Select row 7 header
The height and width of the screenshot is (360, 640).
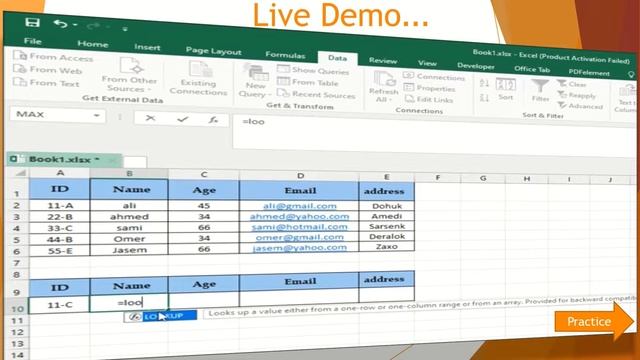(x=17, y=262)
